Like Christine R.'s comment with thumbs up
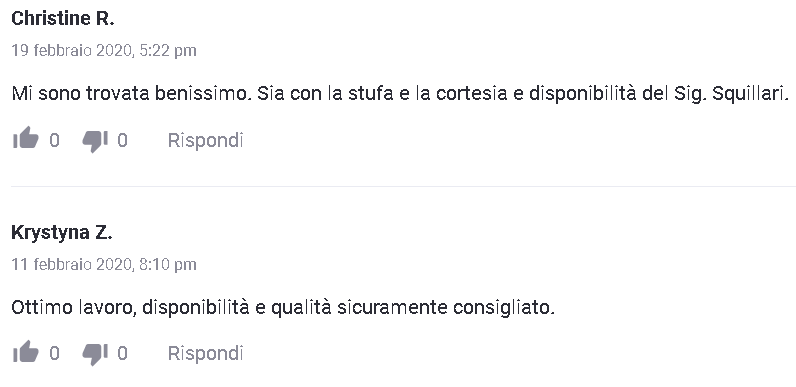Screen dimensions: 796x387 tap(25, 138)
